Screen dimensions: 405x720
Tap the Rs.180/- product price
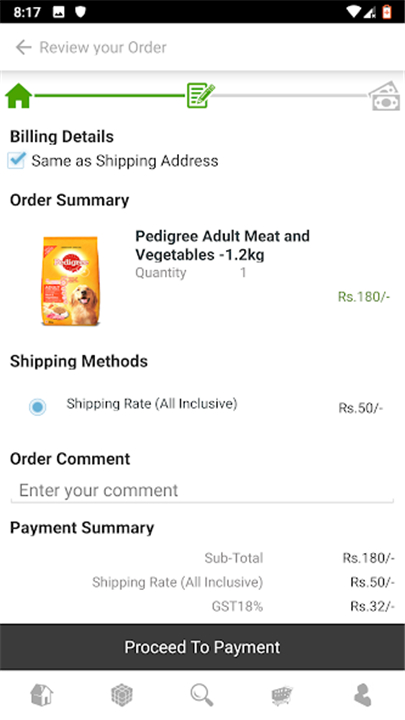coord(364,297)
